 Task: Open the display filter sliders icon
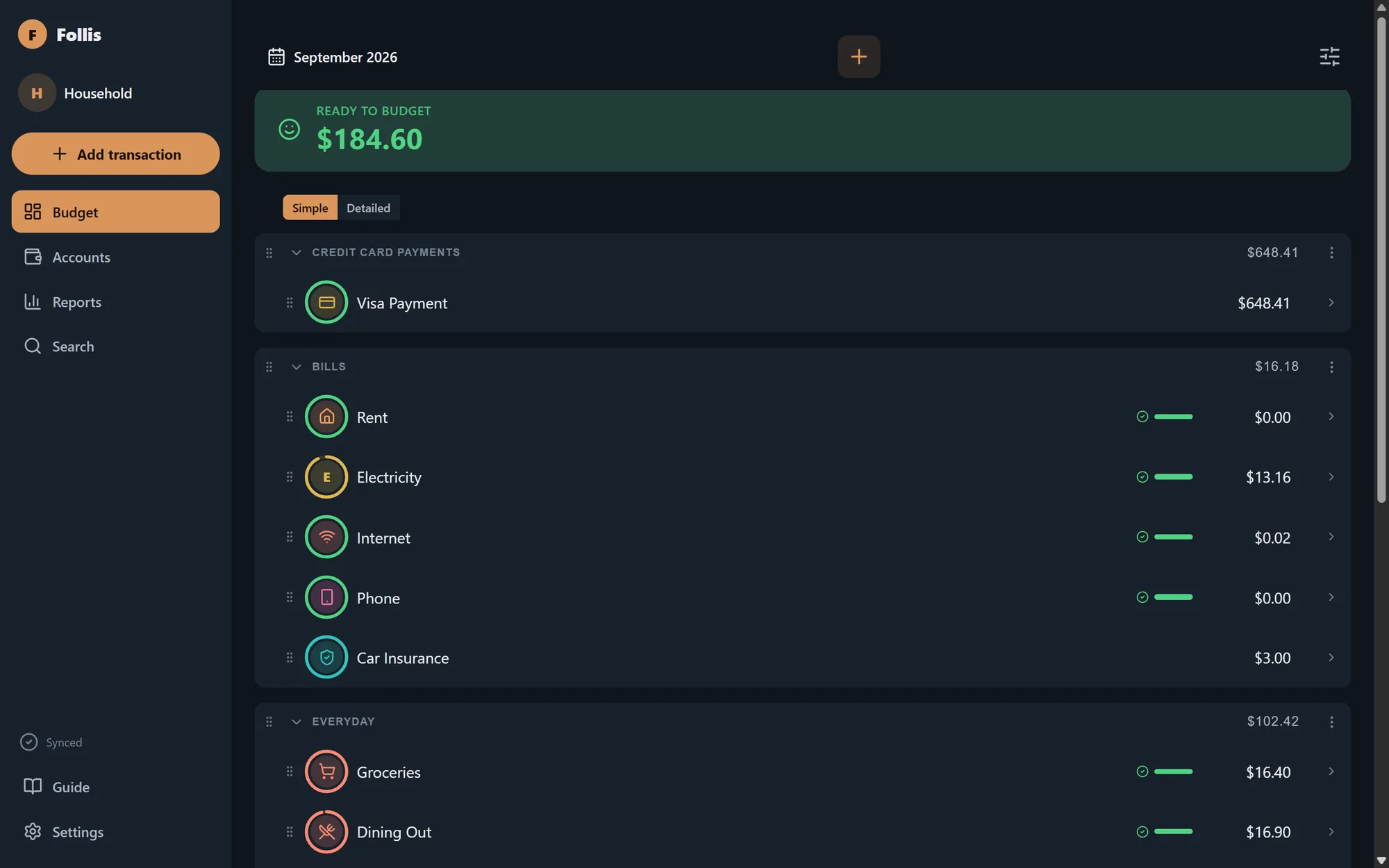pos(1329,56)
